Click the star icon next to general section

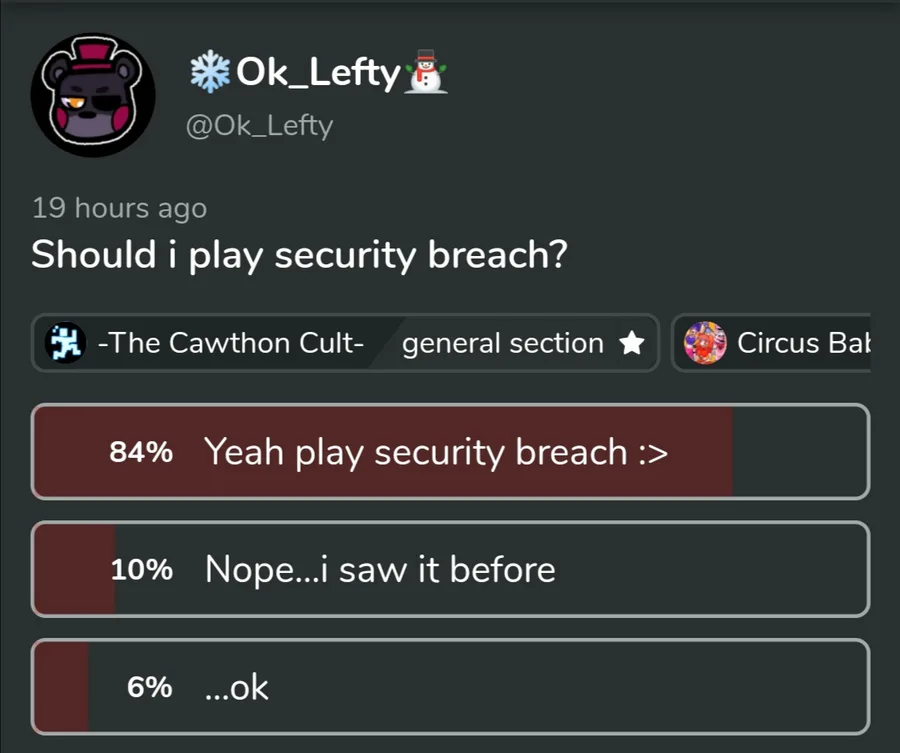tap(631, 344)
